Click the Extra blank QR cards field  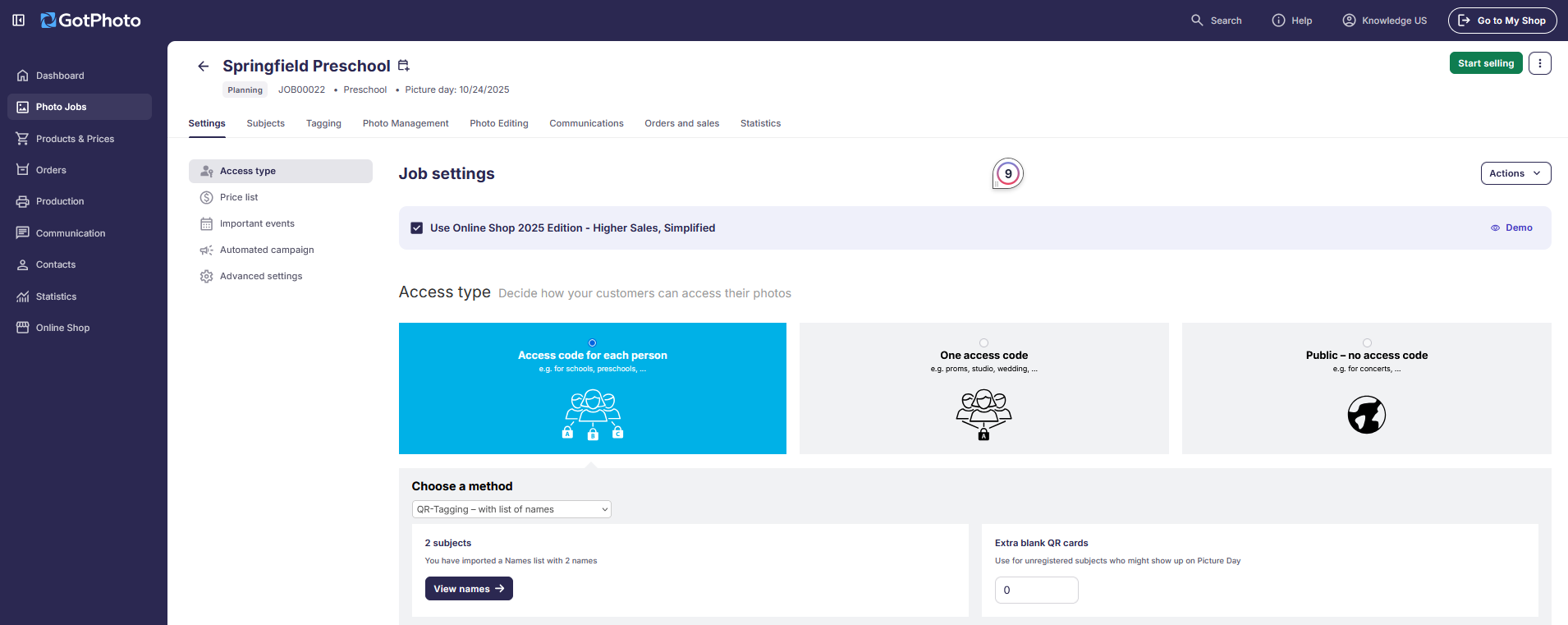point(1037,590)
